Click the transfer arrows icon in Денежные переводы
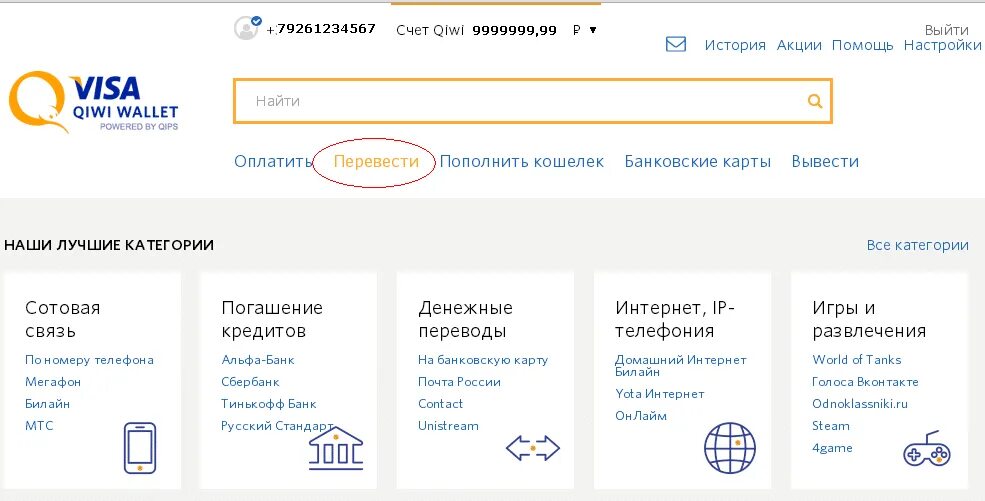Viewport: 985px width, 501px height. pyautogui.click(x=533, y=448)
